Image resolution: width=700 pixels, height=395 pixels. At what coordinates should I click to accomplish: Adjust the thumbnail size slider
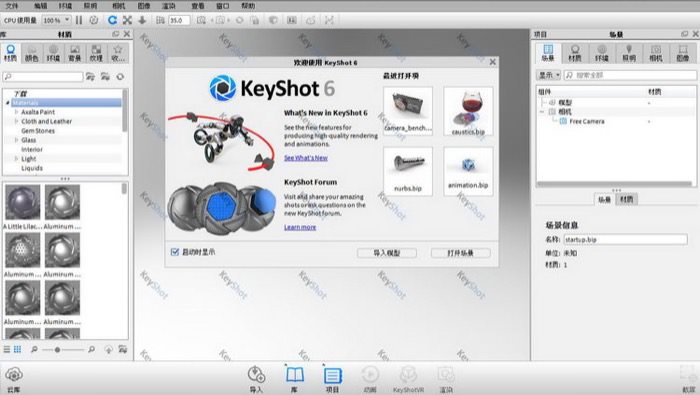tap(58, 349)
